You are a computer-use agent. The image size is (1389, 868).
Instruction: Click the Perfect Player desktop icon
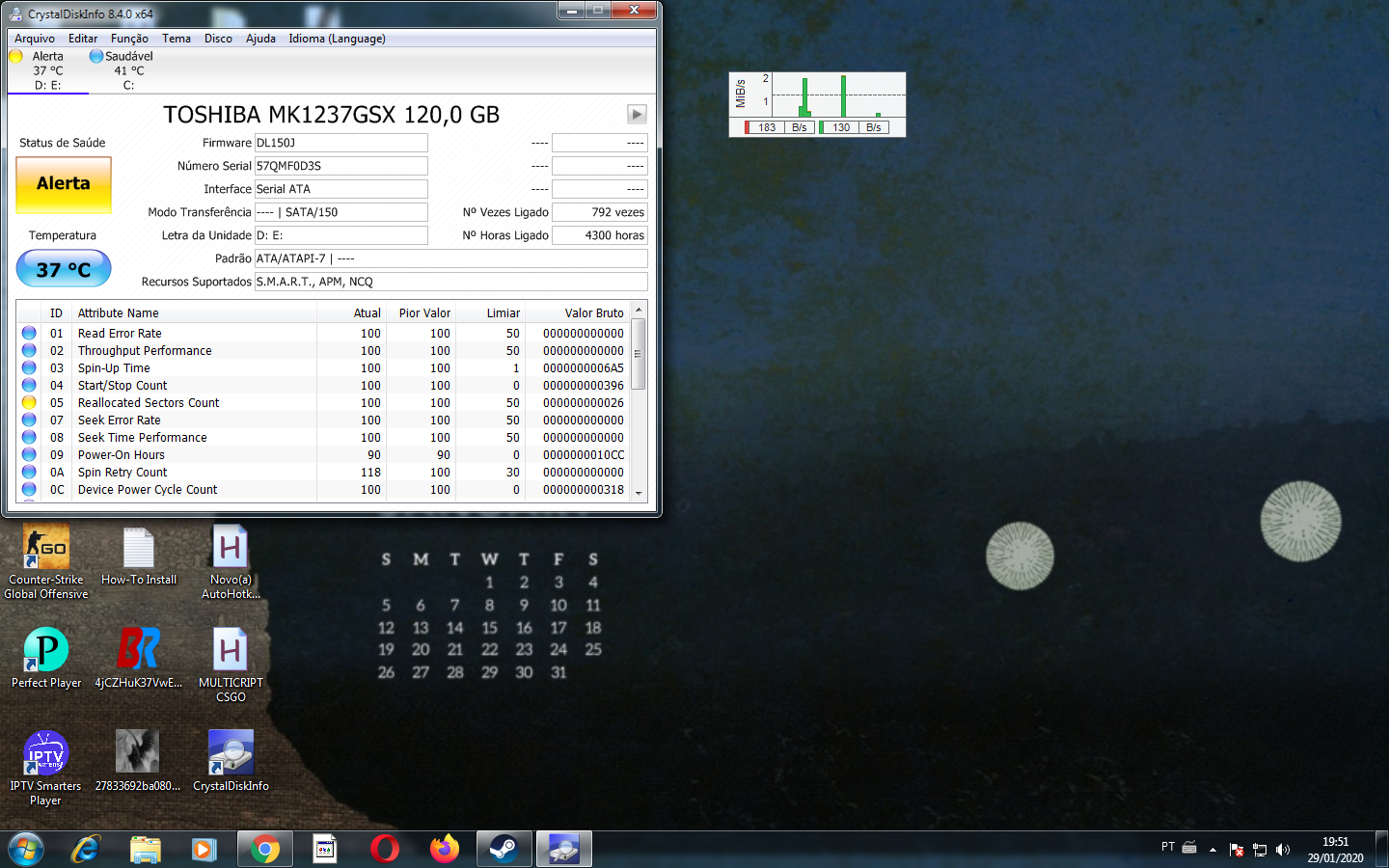click(x=46, y=658)
